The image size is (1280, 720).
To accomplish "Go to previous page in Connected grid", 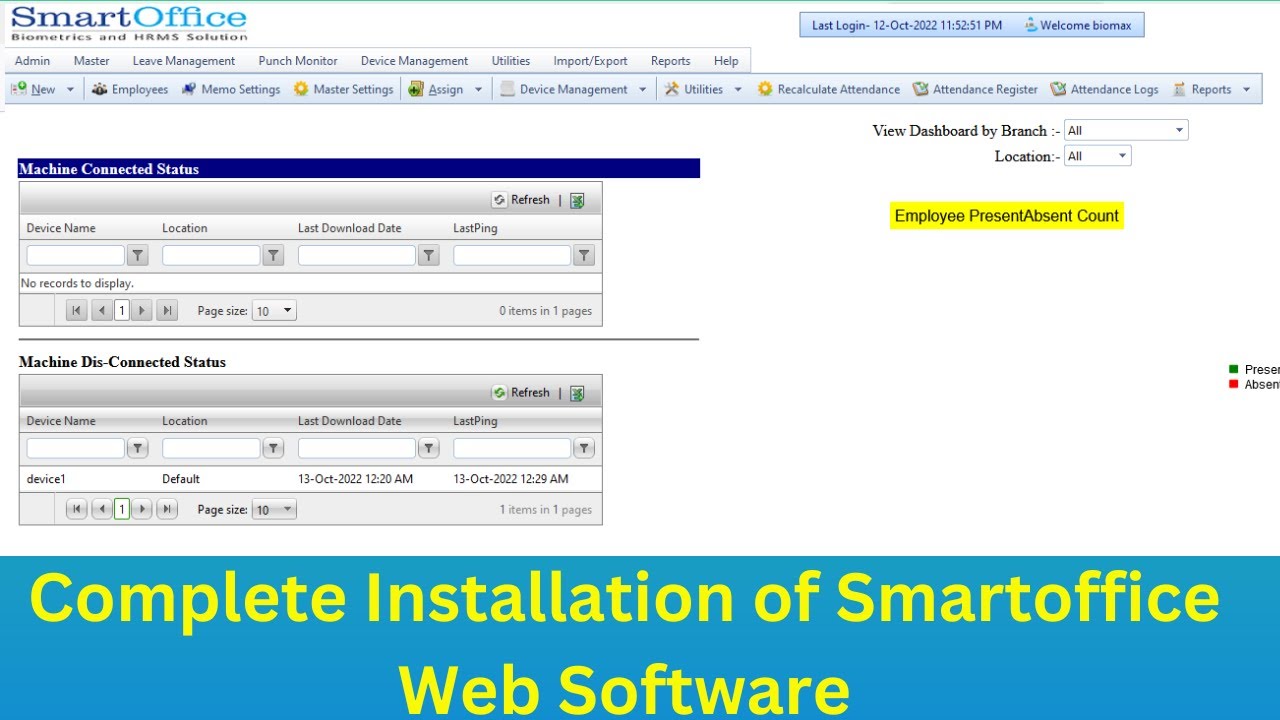I will pos(101,311).
